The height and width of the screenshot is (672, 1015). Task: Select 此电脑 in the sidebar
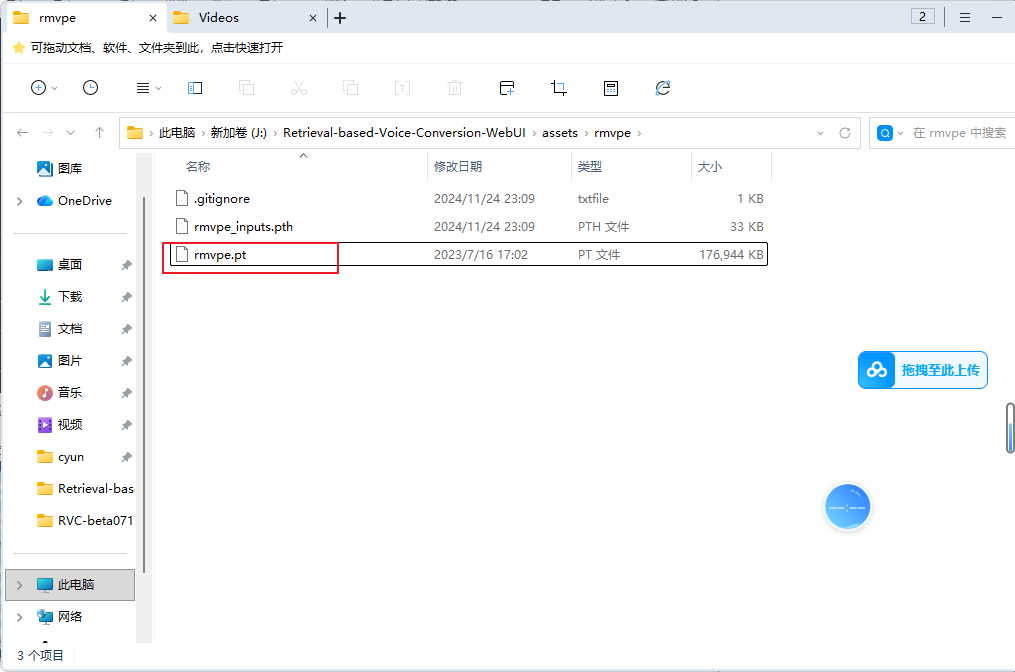click(x=70, y=585)
